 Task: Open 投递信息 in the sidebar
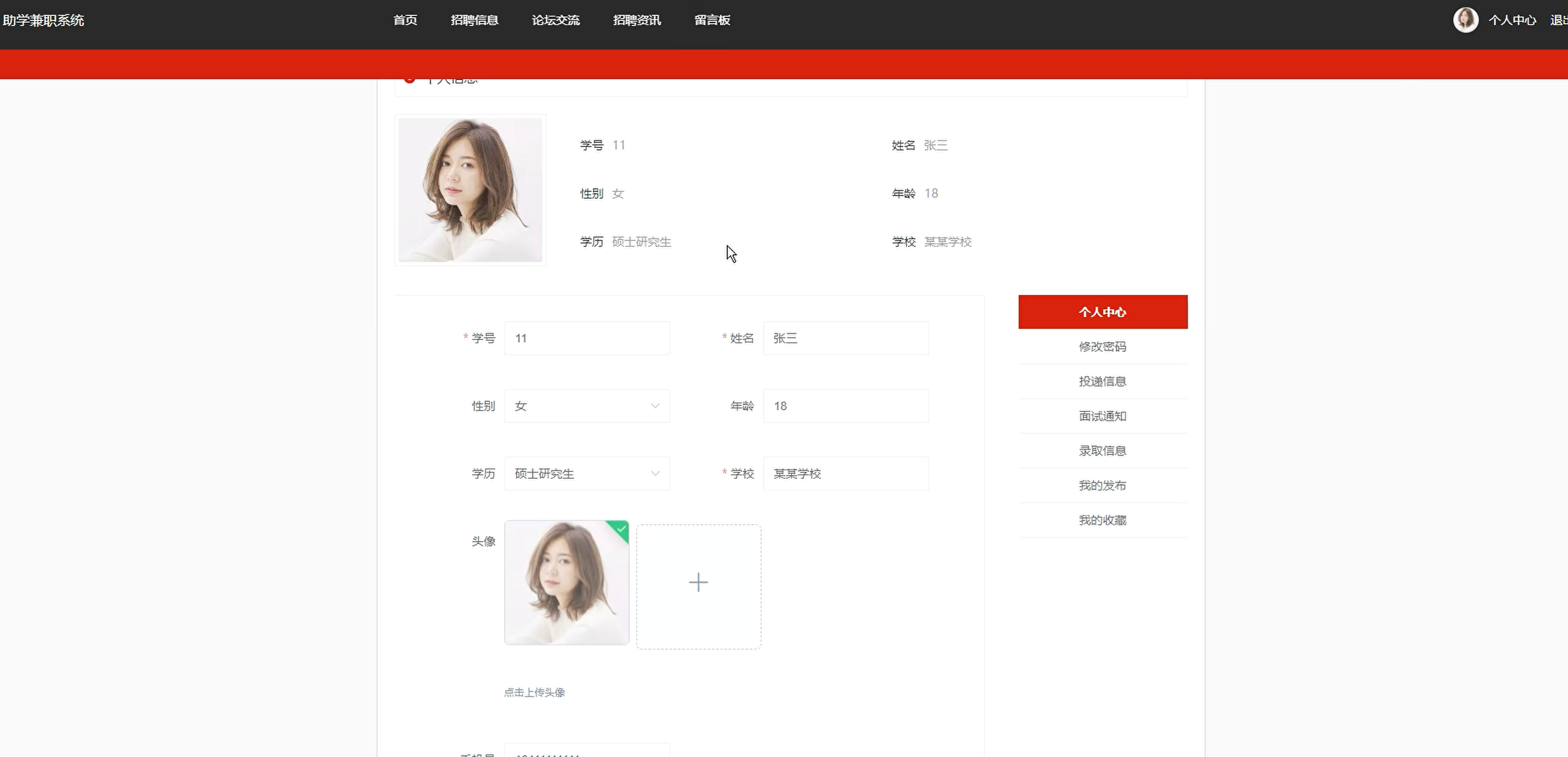click(x=1103, y=381)
